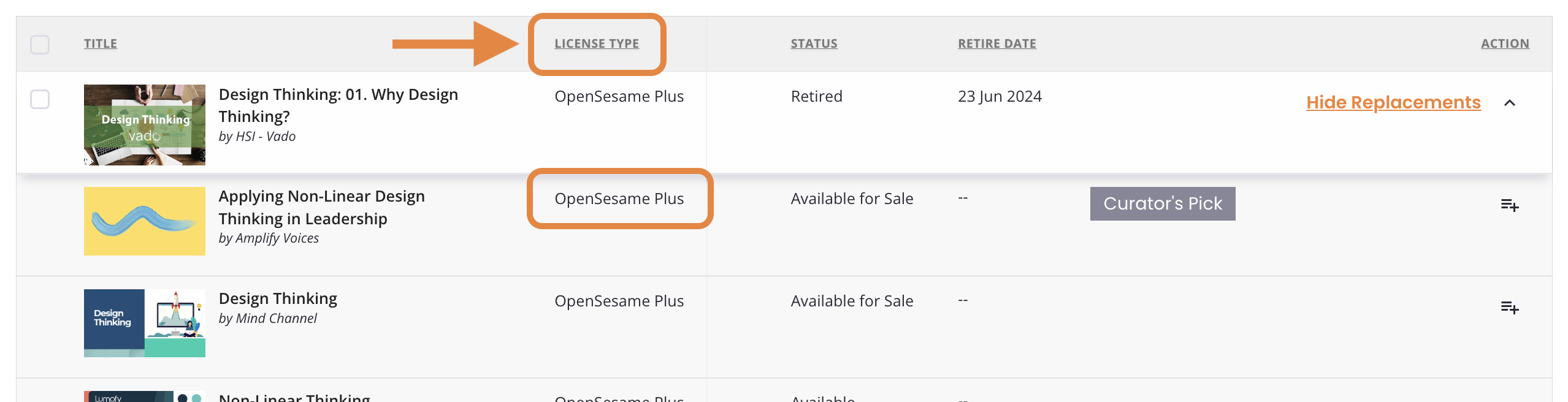
Task: Open the Mind Channel Design Thinking thumbnail
Action: point(145,323)
